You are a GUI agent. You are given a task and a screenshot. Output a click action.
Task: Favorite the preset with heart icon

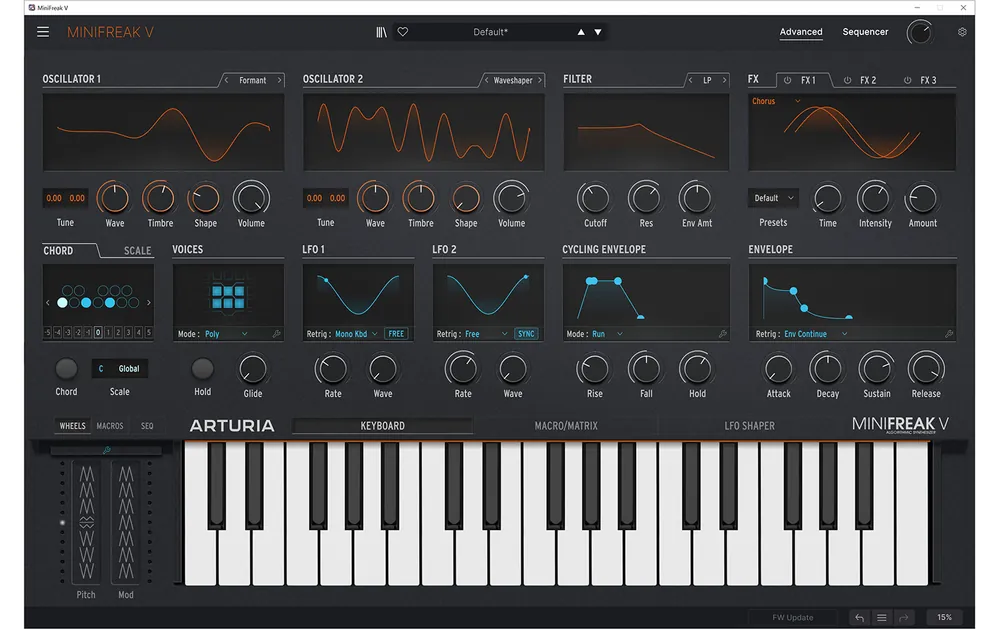[x=403, y=32]
